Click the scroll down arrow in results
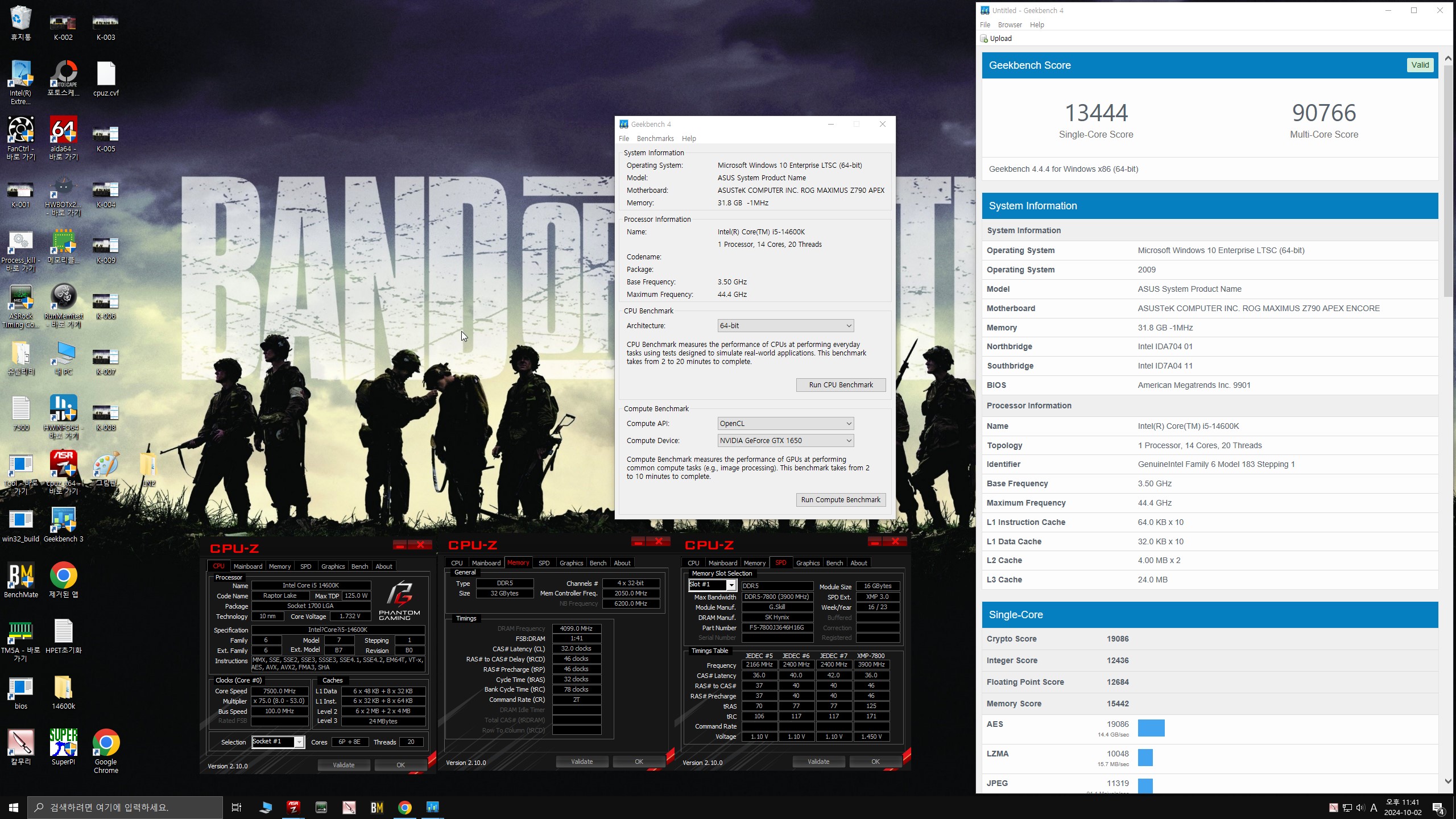Screen dimensions: 1456x819 click(x=1448, y=781)
